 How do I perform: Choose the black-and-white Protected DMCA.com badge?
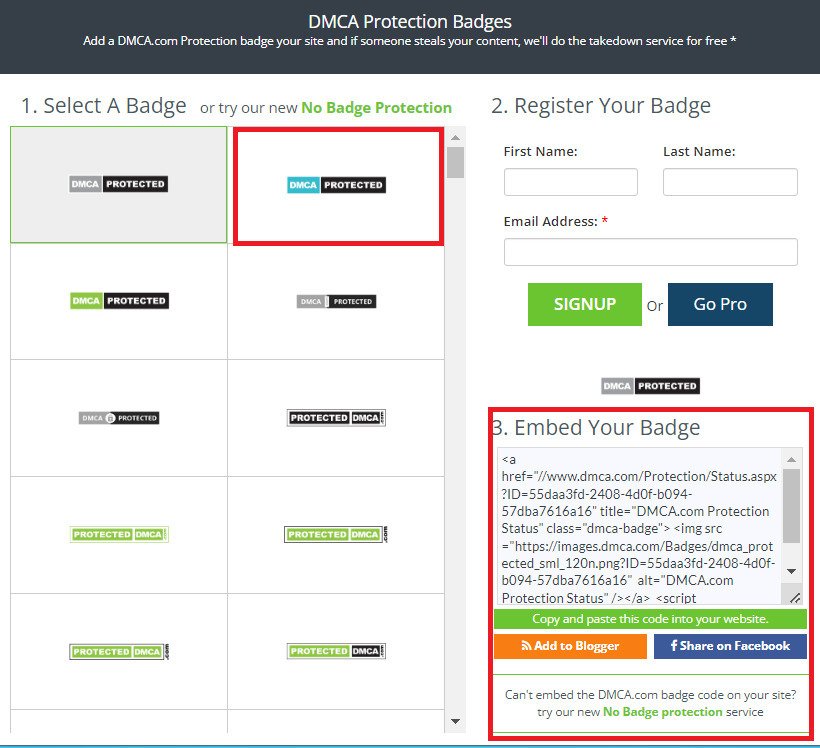pyautogui.click(x=336, y=418)
